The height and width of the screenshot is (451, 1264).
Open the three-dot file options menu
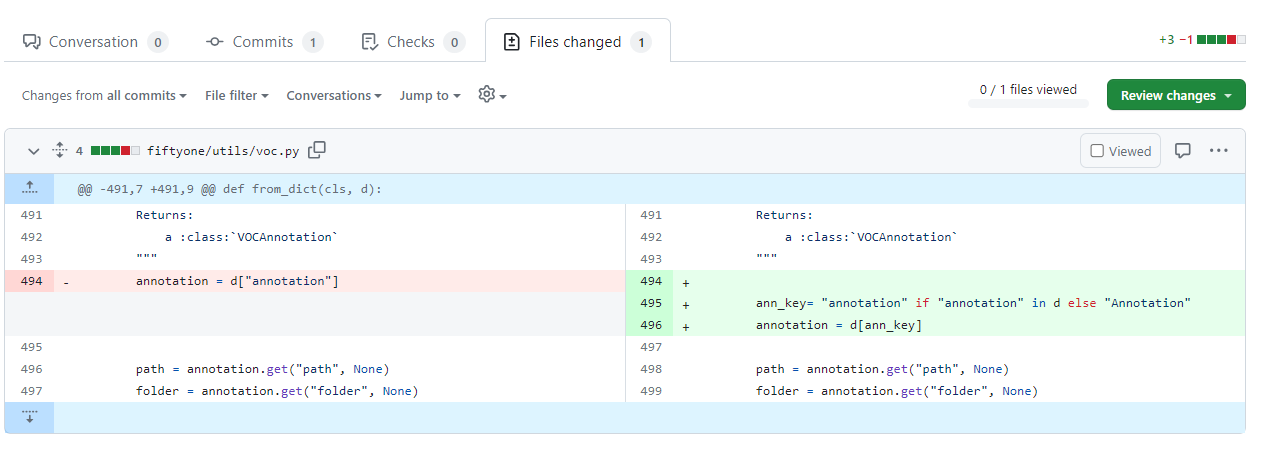(x=1218, y=151)
